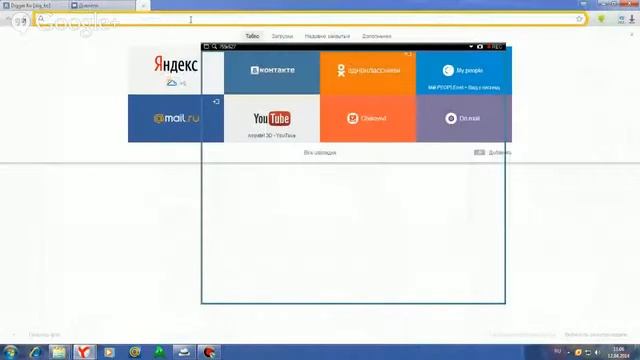Open the media player taskbar icon

[109, 352]
